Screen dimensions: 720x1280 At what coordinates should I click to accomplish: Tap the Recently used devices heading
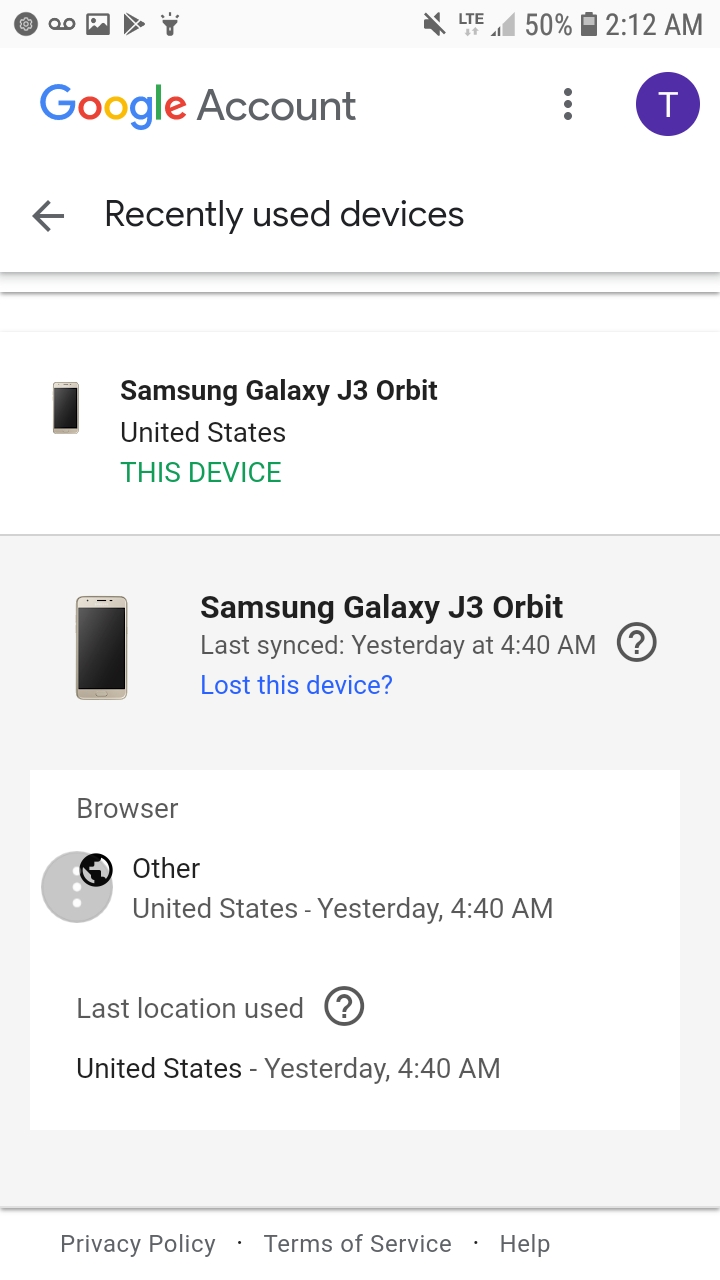[x=284, y=215]
